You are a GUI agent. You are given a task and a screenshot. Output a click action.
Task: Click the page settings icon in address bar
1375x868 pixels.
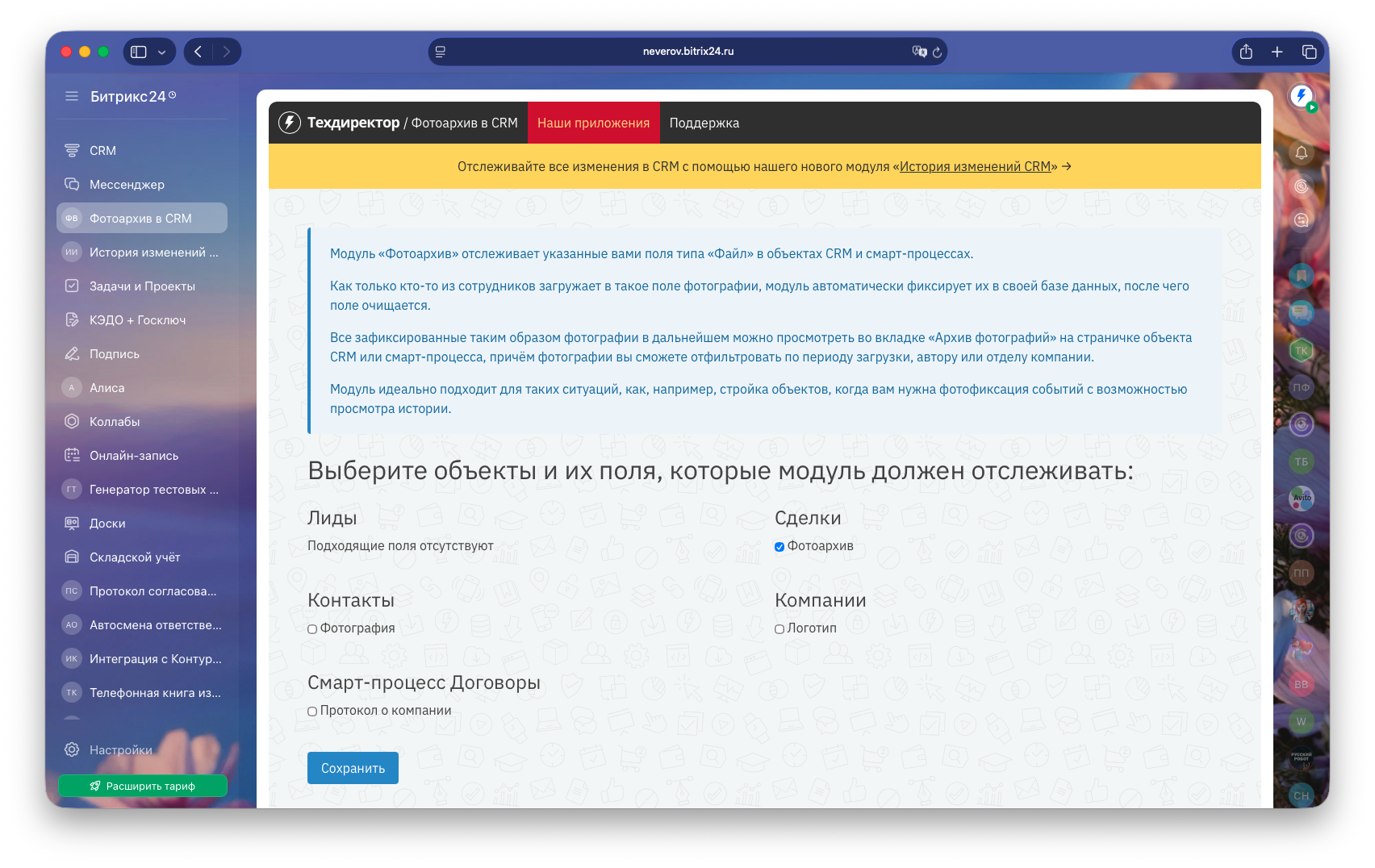click(441, 52)
